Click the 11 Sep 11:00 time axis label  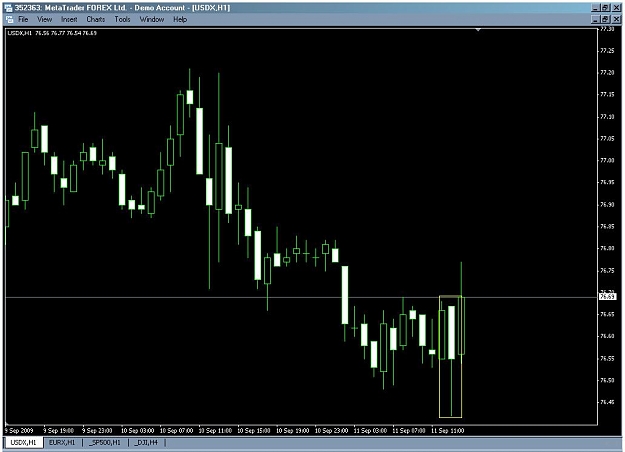[x=448, y=430]
